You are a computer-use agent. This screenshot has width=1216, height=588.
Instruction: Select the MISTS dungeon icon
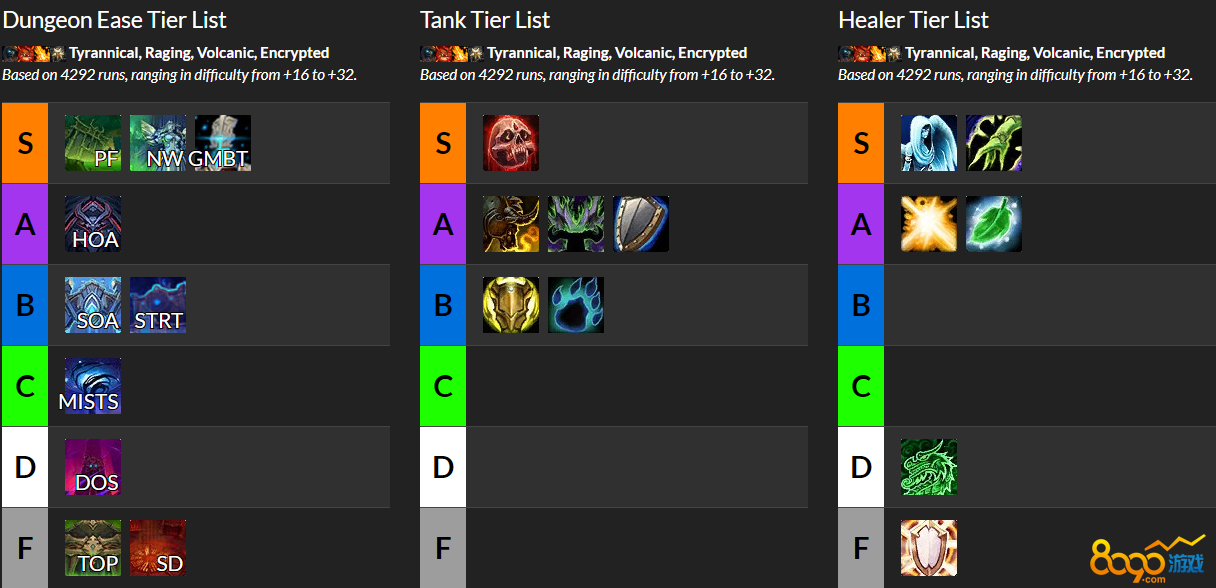point(93,386)
